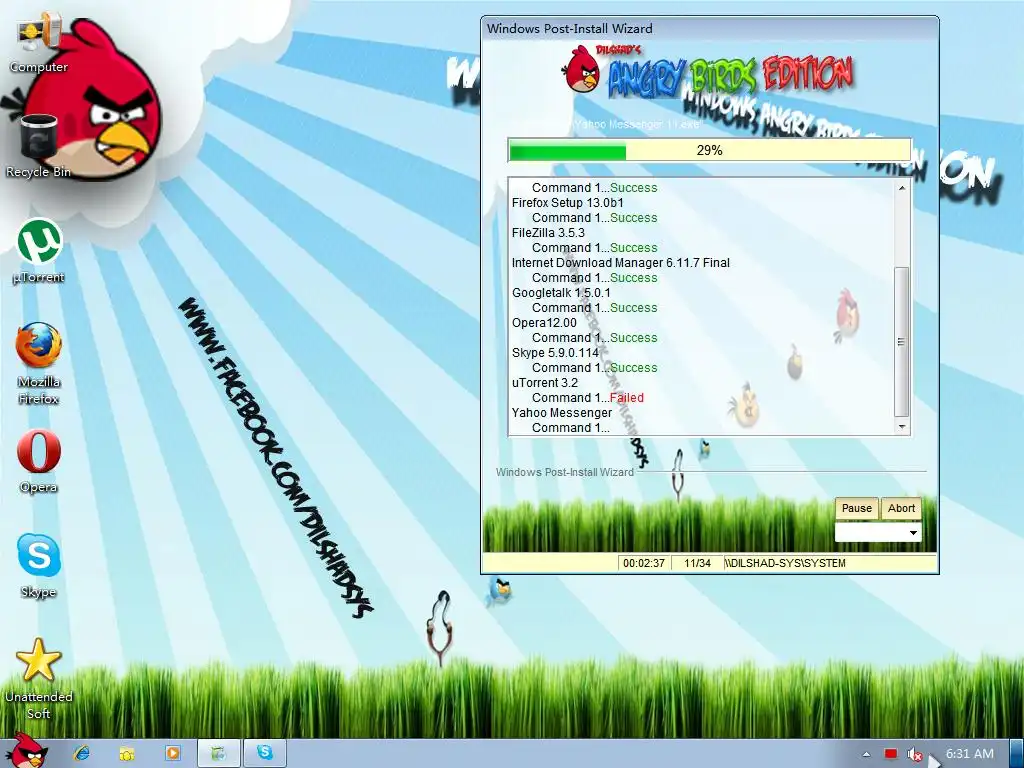Viewport: 1024px width, 768px height.
Task: Launch Internet Explorer from taskbar
Action: click(82, 753)
